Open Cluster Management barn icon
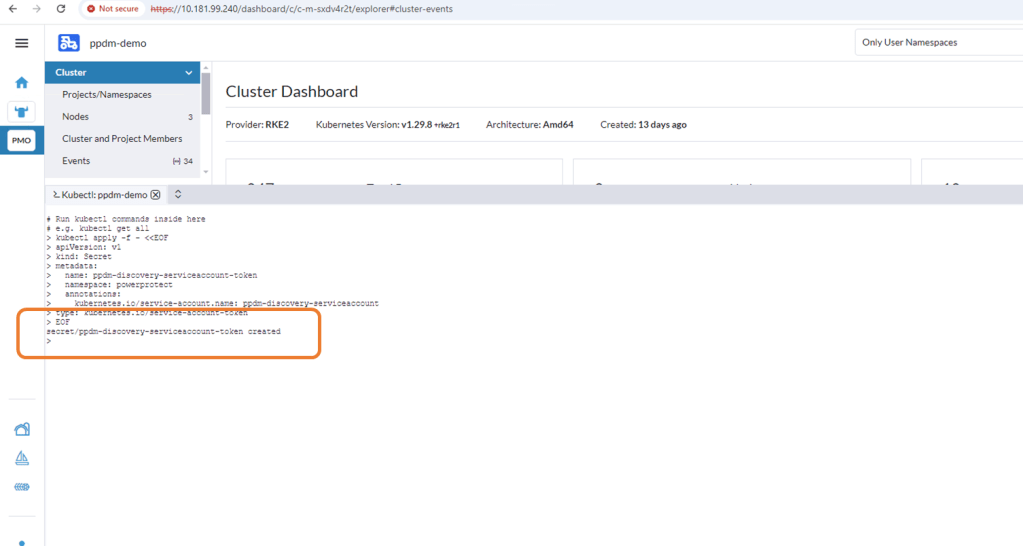This screenshot has width=1023, height=546. pyautogui.click(x=21, y=429)
